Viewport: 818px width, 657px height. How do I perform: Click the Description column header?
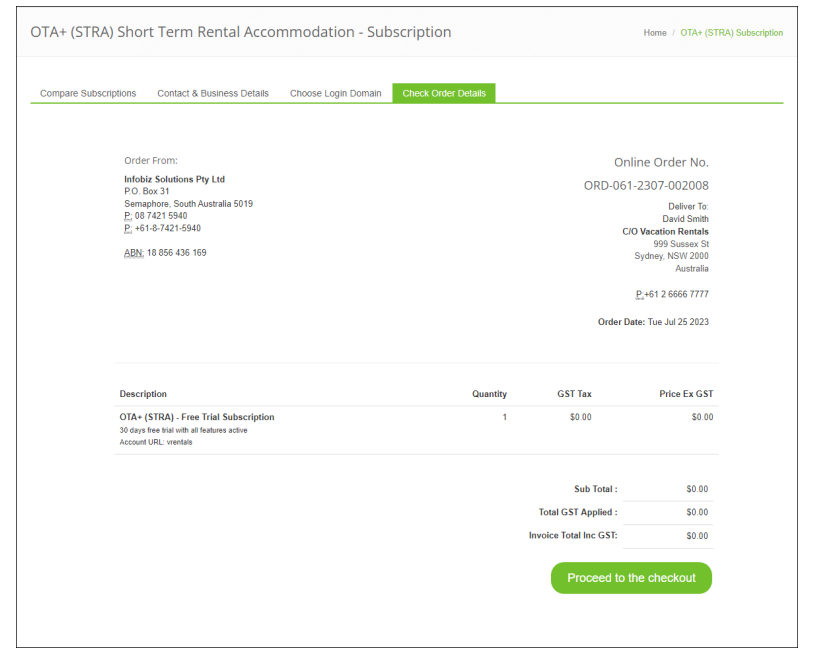click(143, 394)
